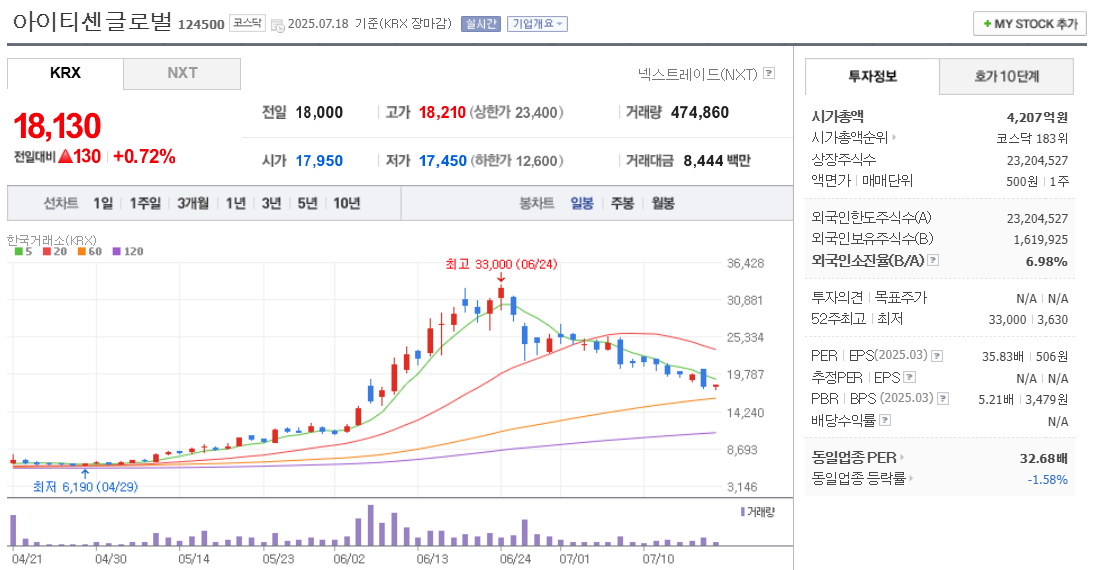This screenshot has width=1098, height=570.
Task: Click the red arrow at 최고 33,000 marker
Action: (x=501, y=278)
